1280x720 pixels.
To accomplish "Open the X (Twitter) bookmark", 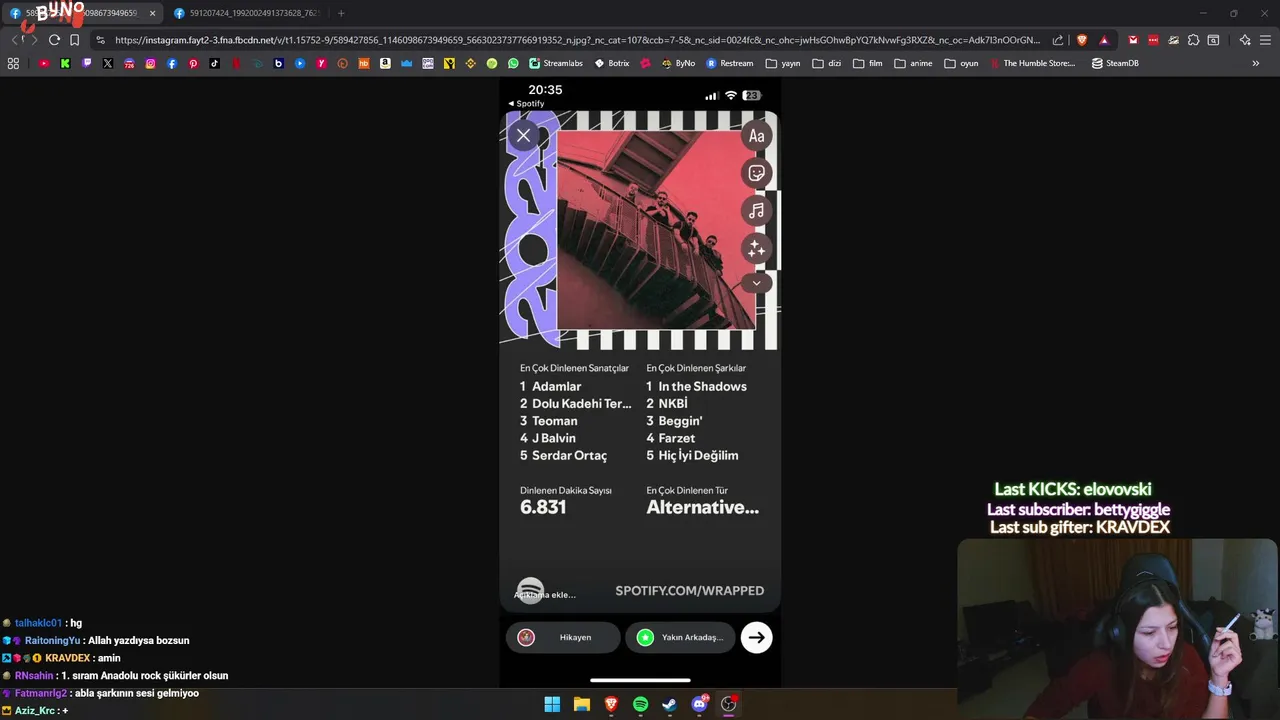I will pyautogui.click(x=108, y=63).
